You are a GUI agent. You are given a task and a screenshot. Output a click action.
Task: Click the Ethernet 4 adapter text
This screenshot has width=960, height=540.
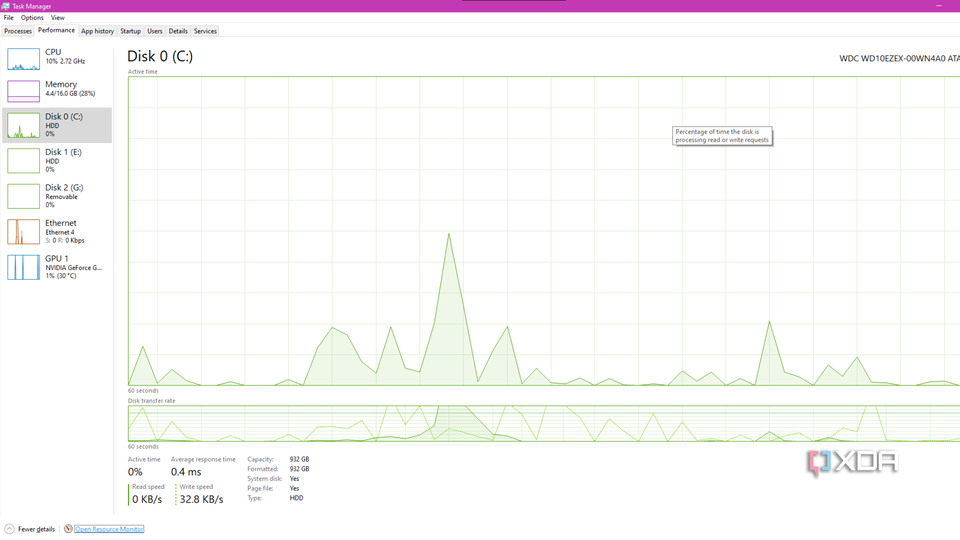tap(60, 232)
